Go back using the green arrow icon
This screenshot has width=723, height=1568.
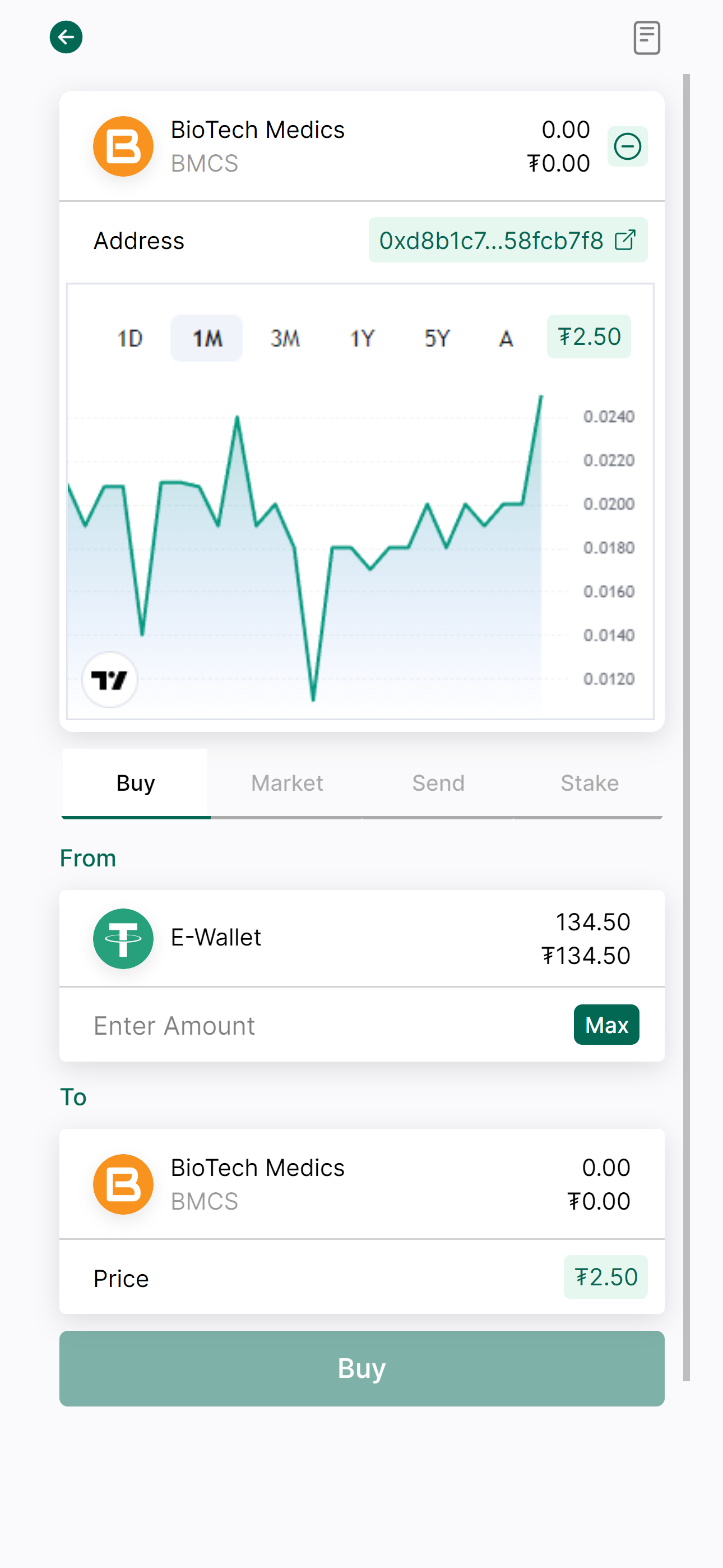[66, 37]
